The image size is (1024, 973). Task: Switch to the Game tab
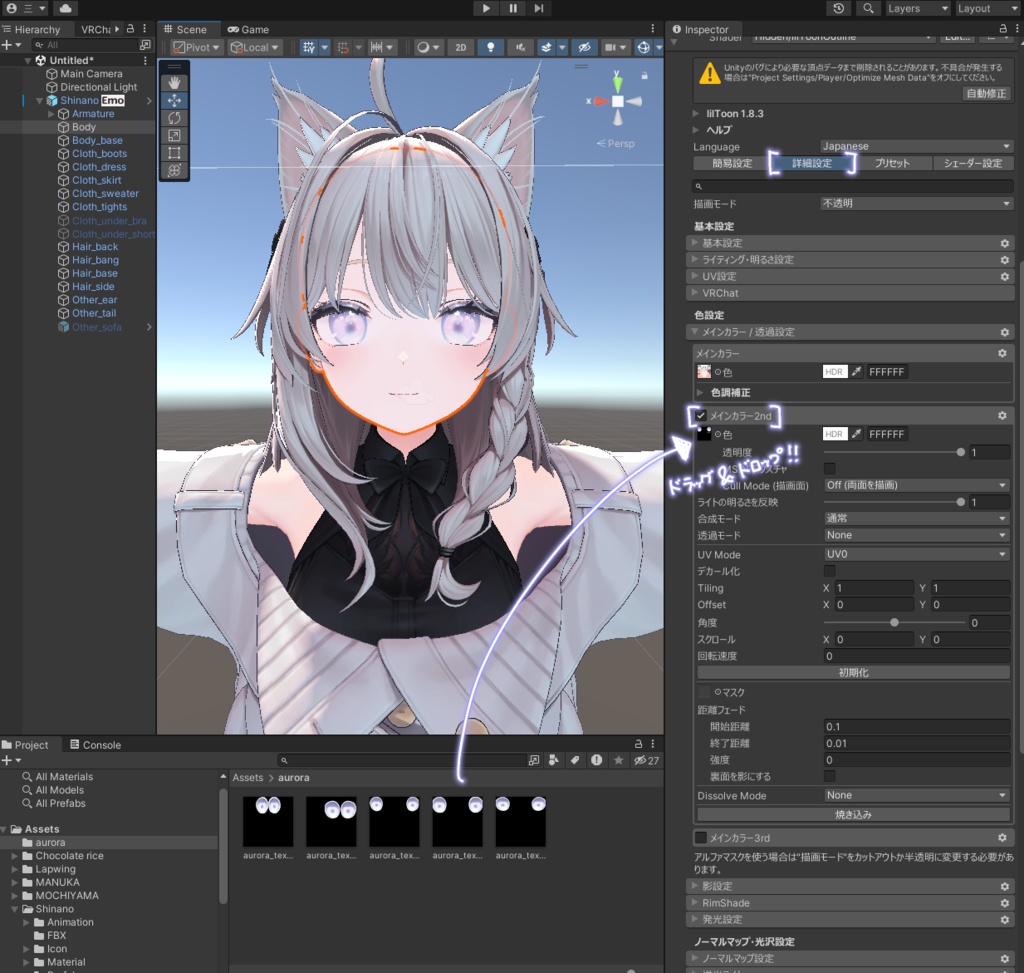point(248,29)
